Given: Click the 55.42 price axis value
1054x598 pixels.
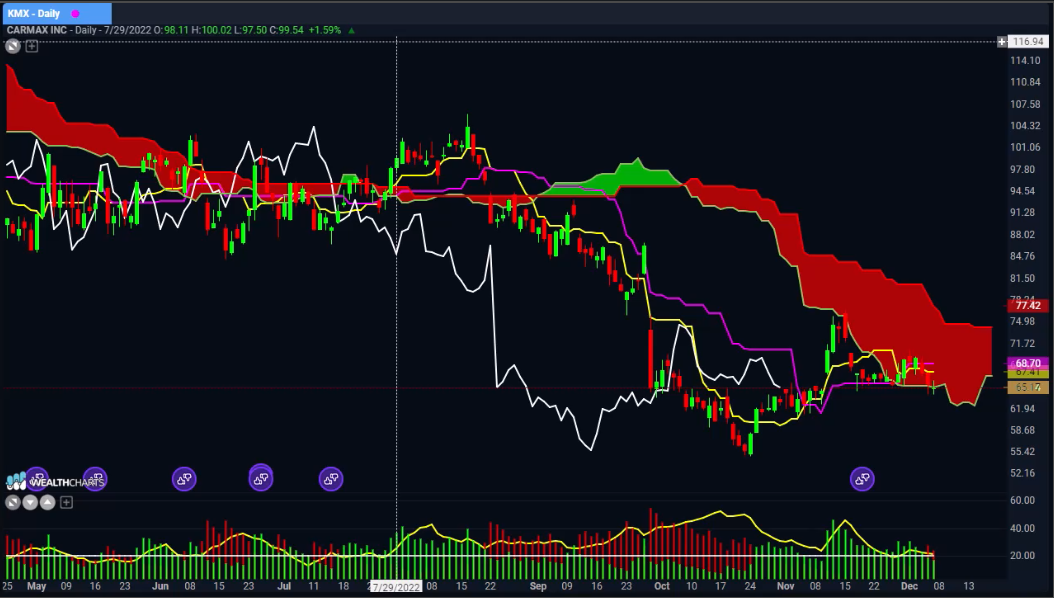Looking at the screenshot, I should pos(1022,452).
